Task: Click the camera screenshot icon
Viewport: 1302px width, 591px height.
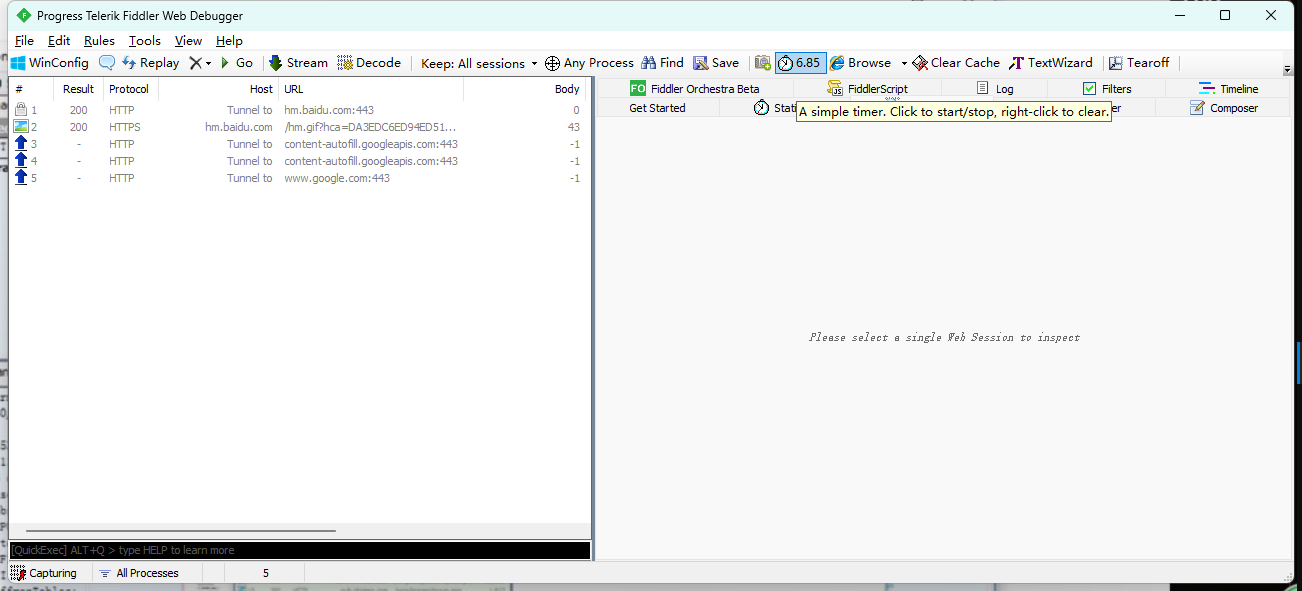Action: (x=763, y=63)
